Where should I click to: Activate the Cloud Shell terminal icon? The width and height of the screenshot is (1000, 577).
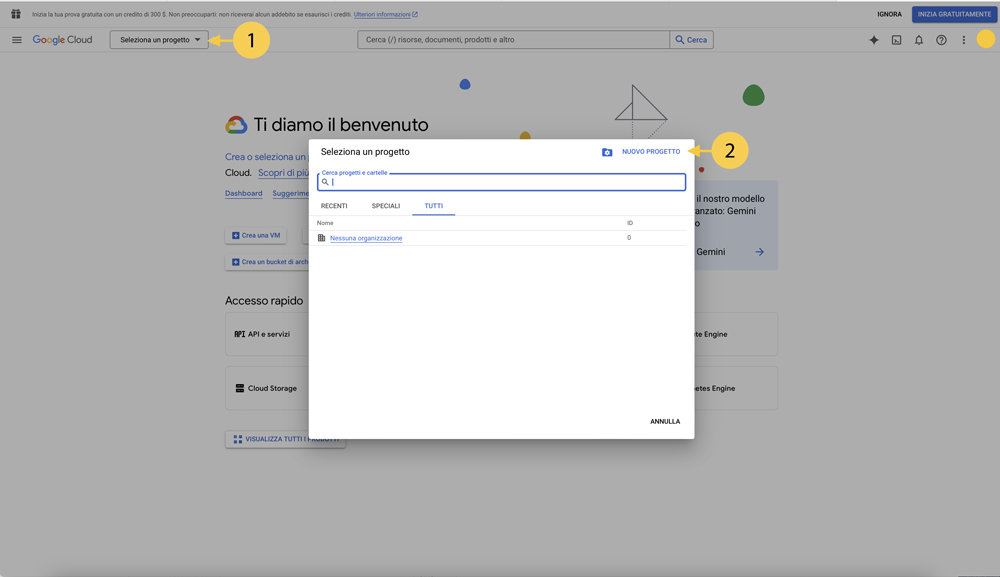pos(896,40)
